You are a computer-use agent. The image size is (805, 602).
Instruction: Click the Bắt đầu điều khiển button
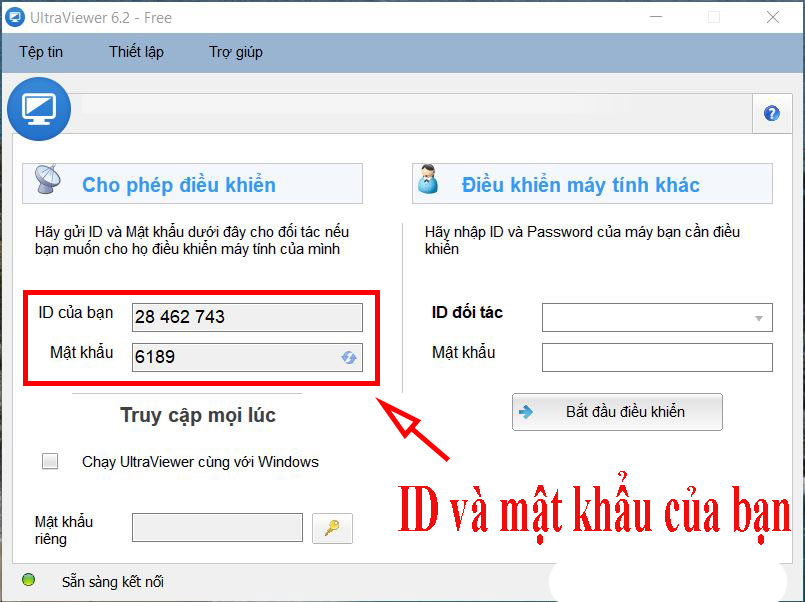(617, 412)
